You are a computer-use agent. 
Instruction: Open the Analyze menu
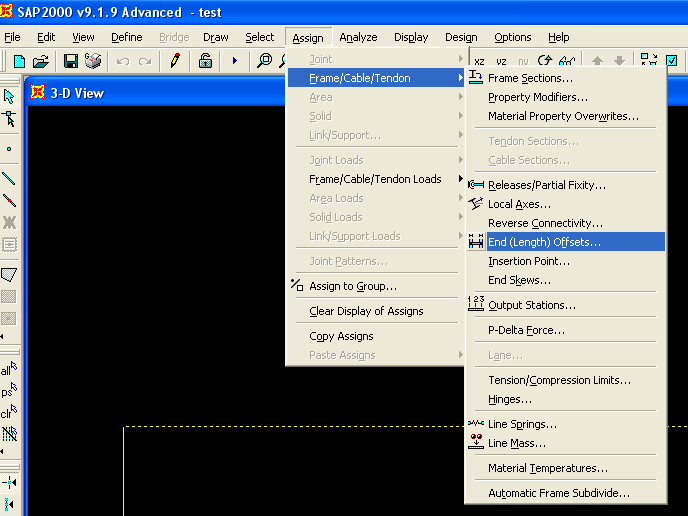pyautogui.click(x=358, y=37)
